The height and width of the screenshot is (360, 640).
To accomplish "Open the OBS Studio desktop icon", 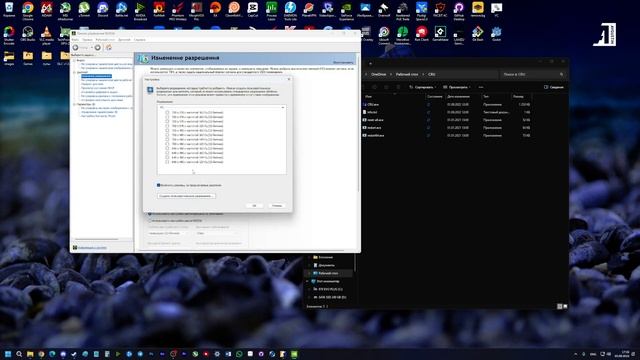I will click(x=28, y=32).
